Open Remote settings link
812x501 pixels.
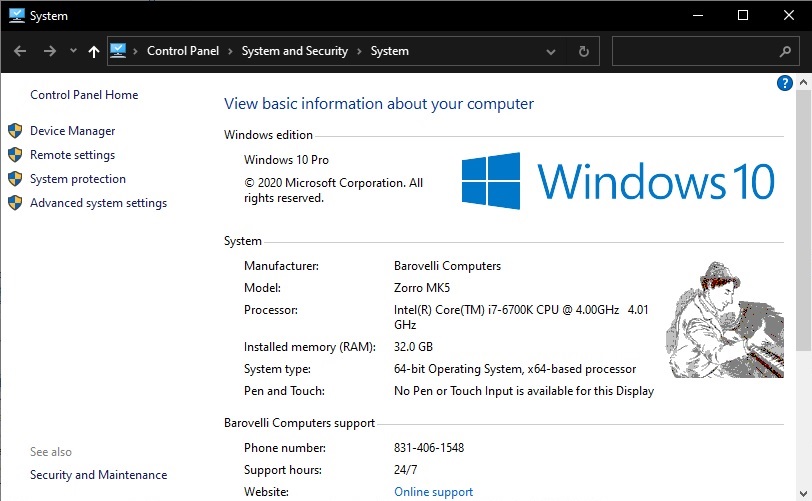[72, 155]
